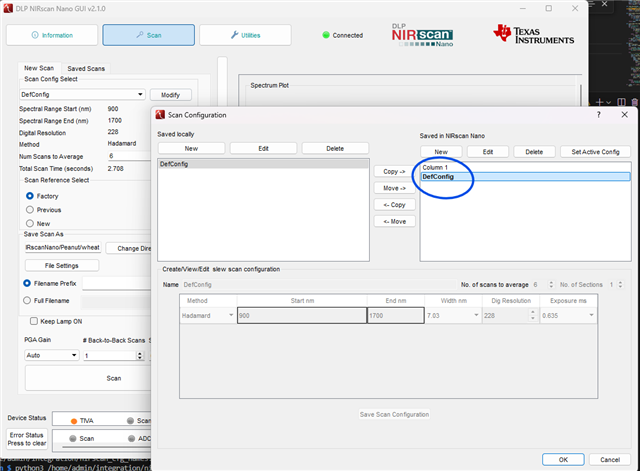This screenshot has height=471, width=640.
Task: Open the Width nm 7.03 dropdown
Action: point(453,315)
